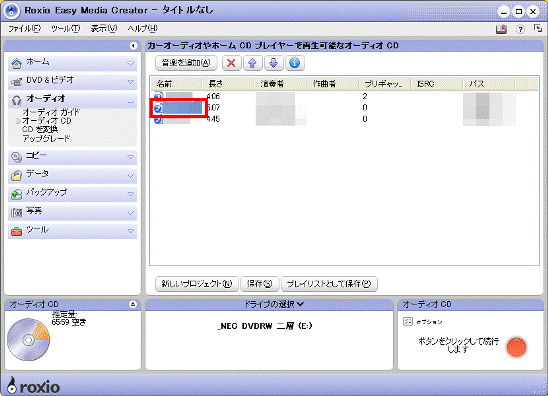Viewport: 548px width, 396px height.
Task: Open the ヘルプ(H) menu
Action: point(142,29)
